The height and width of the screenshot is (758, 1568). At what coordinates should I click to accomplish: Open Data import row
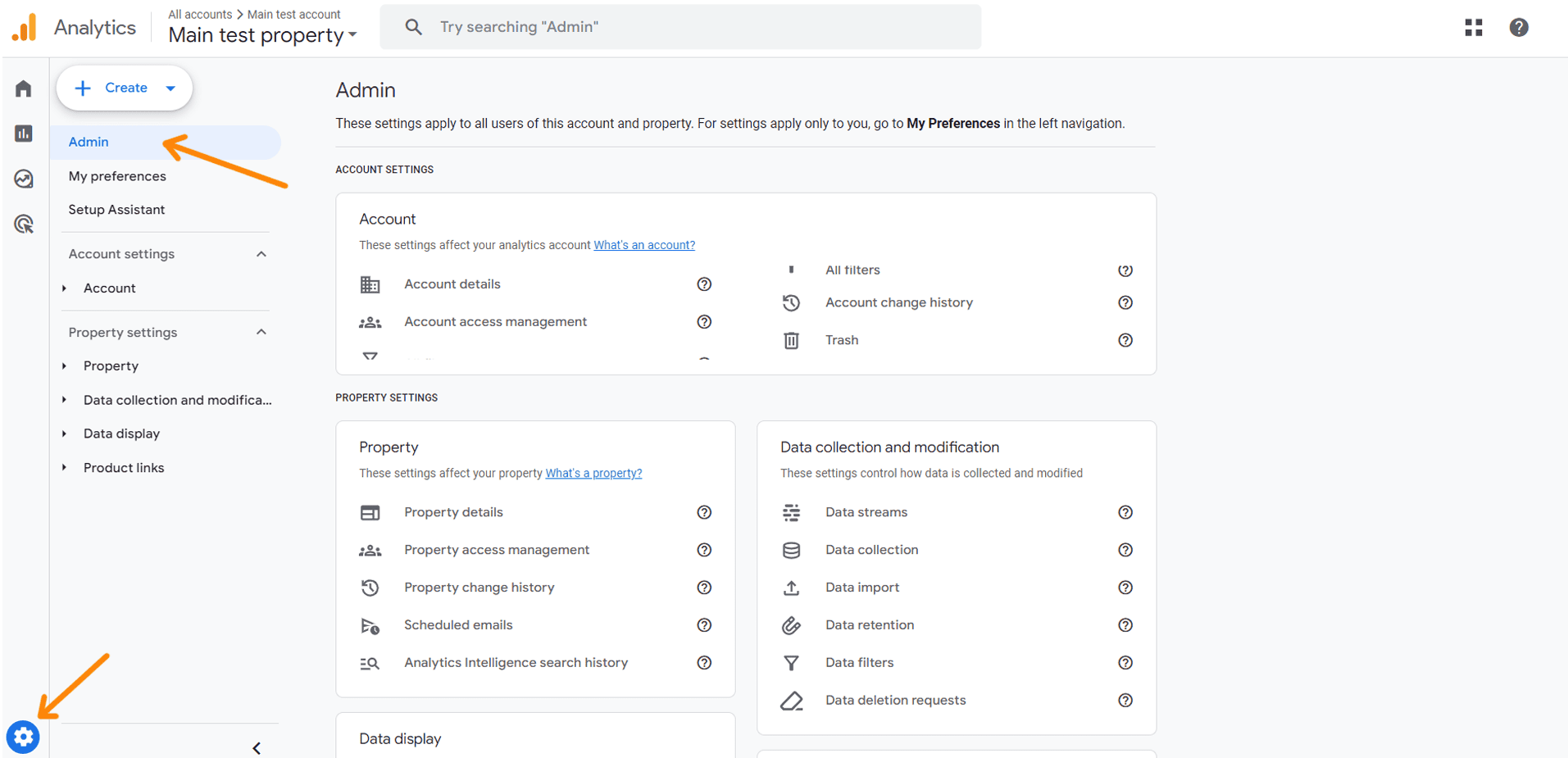tap(957, 588)
